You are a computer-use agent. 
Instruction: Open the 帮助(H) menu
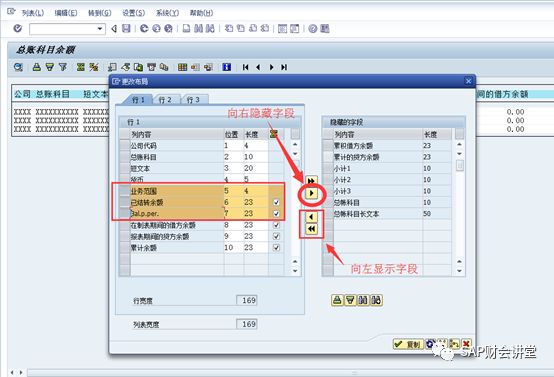pos(201,13)
